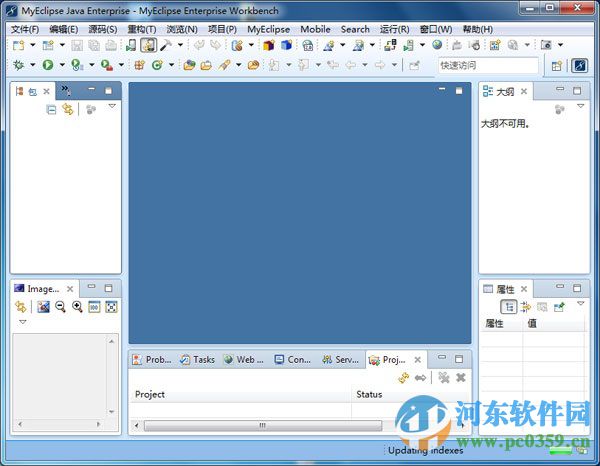
Task: Click zoom out in Image Preview
Action: (60, 307)
